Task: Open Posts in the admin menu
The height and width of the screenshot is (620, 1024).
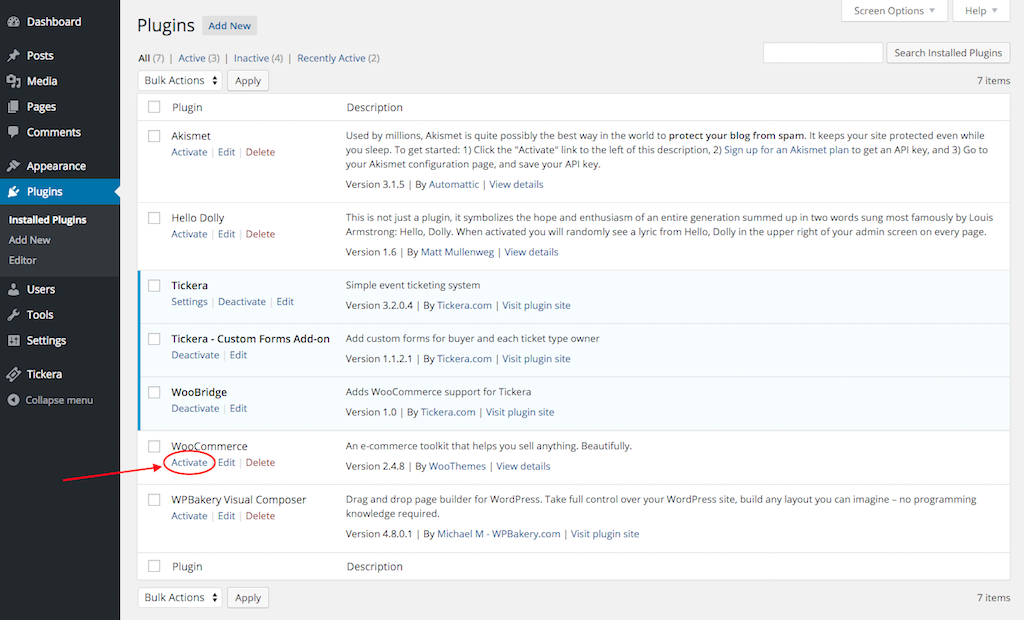Action: tap(40, 56)
